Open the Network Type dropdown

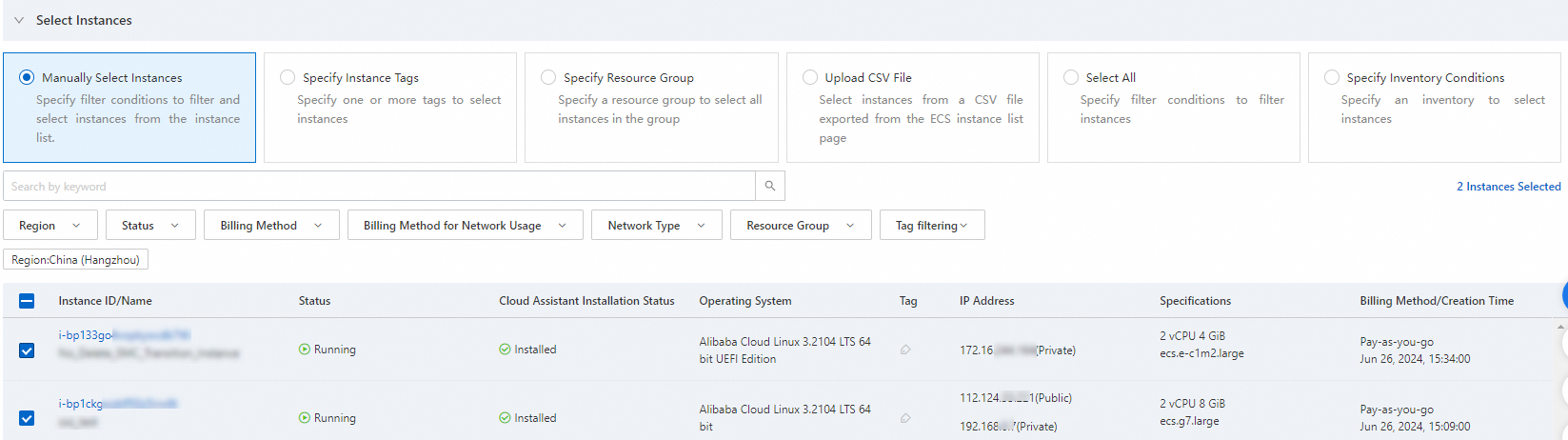point(656,226)
